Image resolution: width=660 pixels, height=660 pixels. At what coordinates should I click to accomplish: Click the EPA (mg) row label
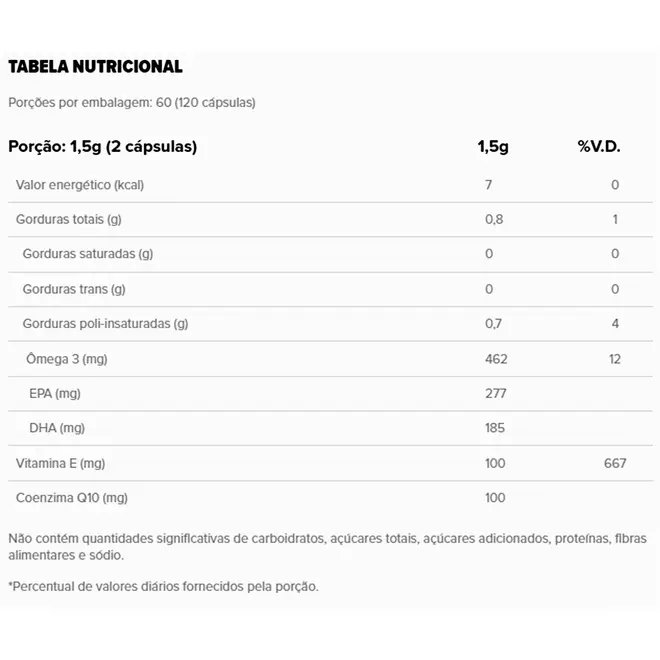(x=55, y=394)
